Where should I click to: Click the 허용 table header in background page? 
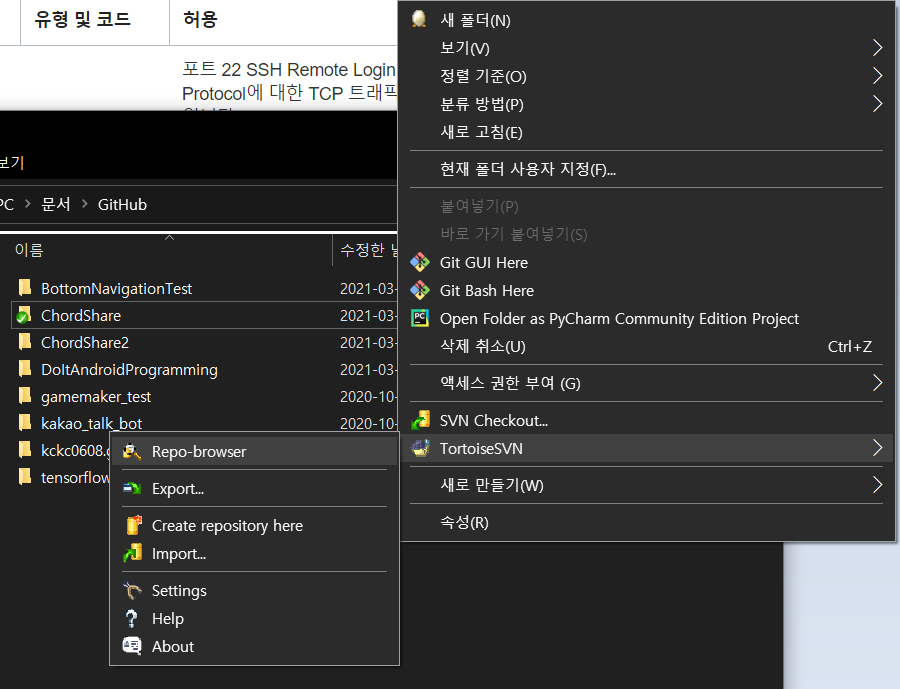tap(200, 19)
